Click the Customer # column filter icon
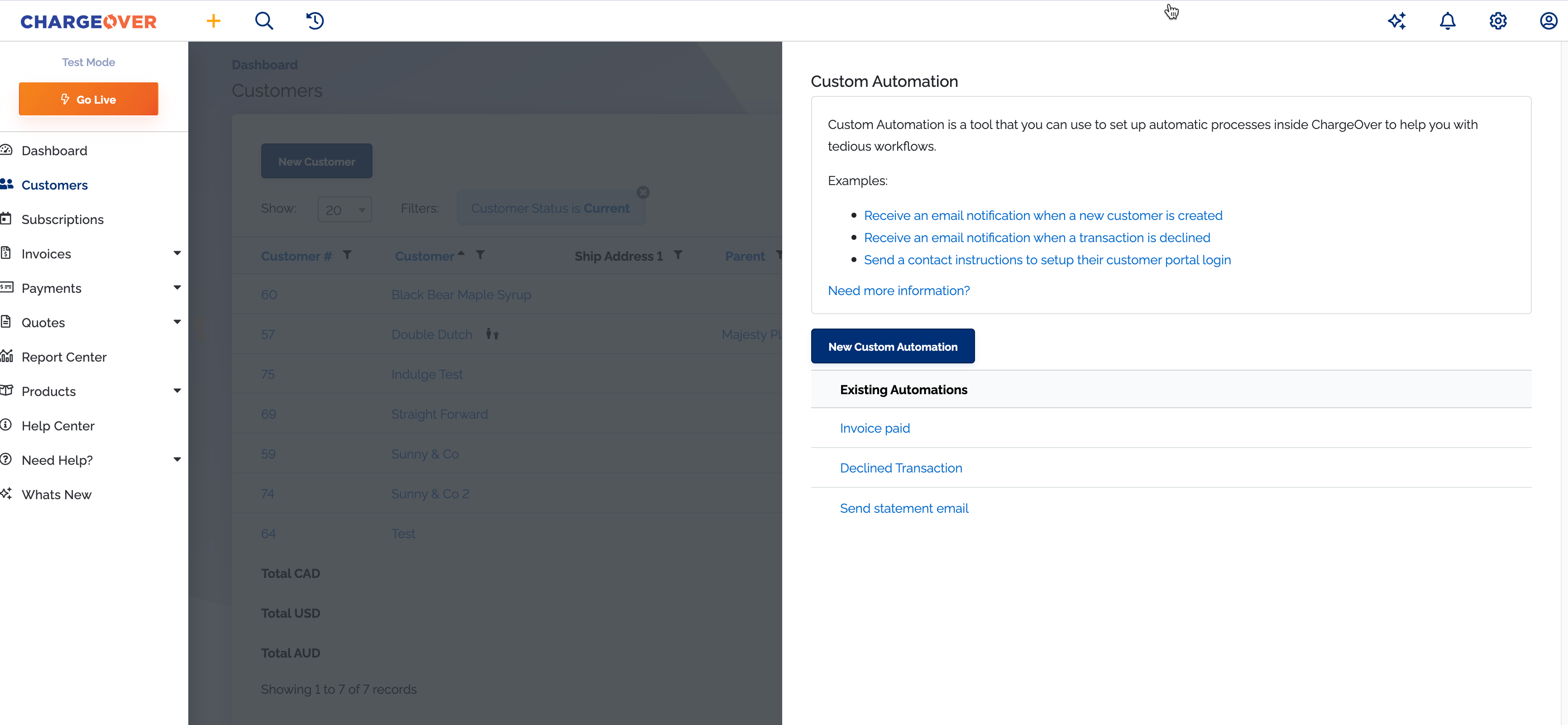Screen dimensions: 1568x725 click(347, 255)
